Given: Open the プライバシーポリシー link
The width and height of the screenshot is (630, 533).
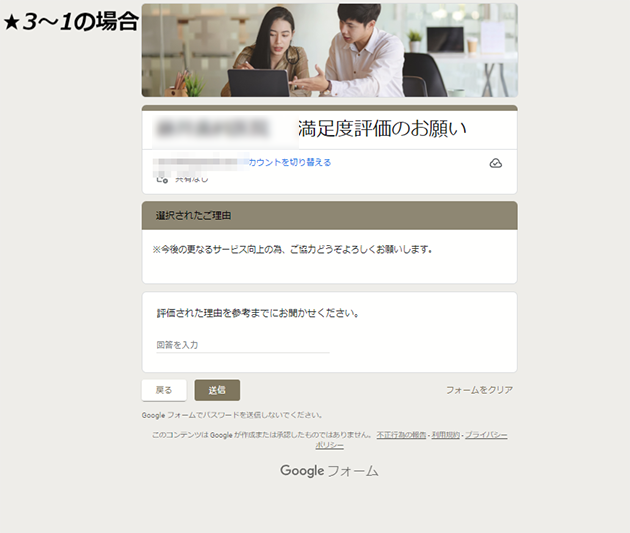Looking at the screenshot, I should pos(486,435).
